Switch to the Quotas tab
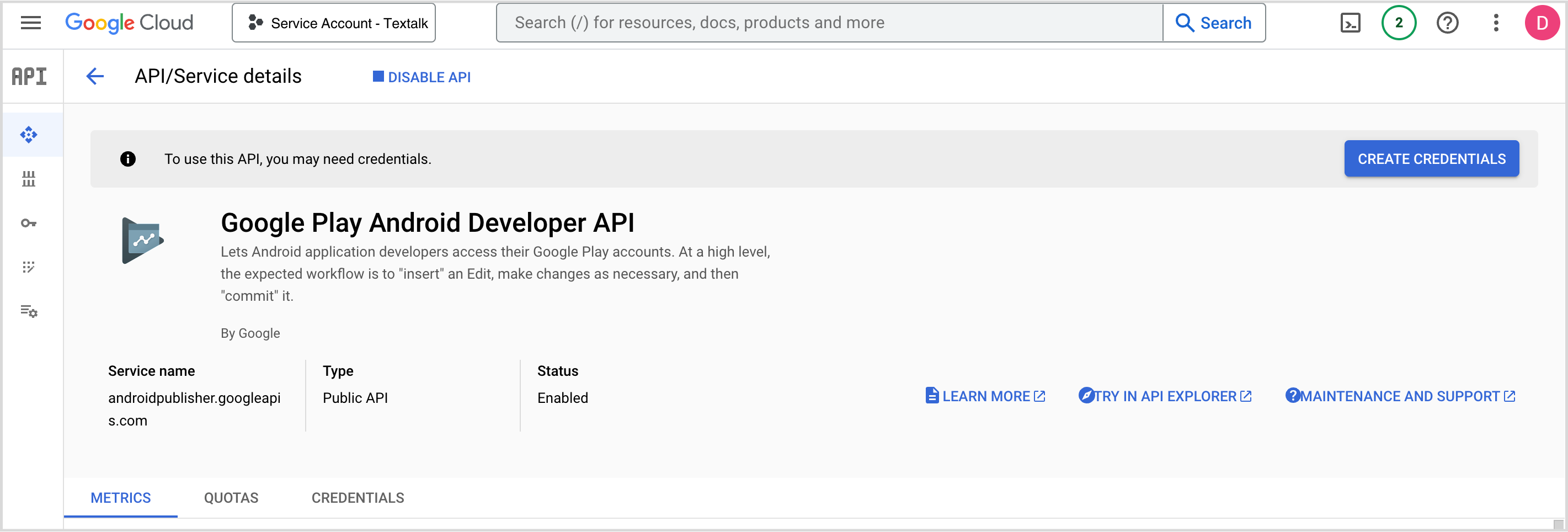1568x532 pixels. tap(231, 498)
